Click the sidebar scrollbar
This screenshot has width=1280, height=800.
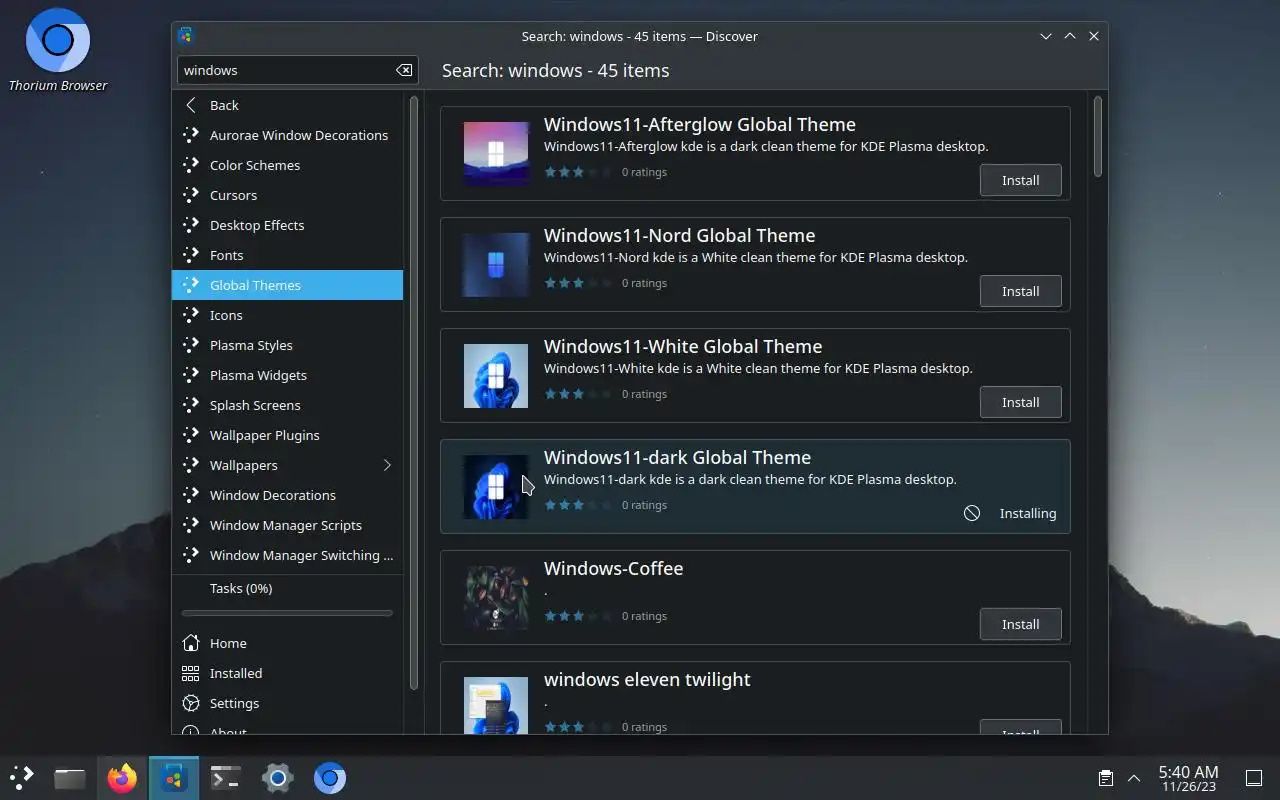(414, 392)
